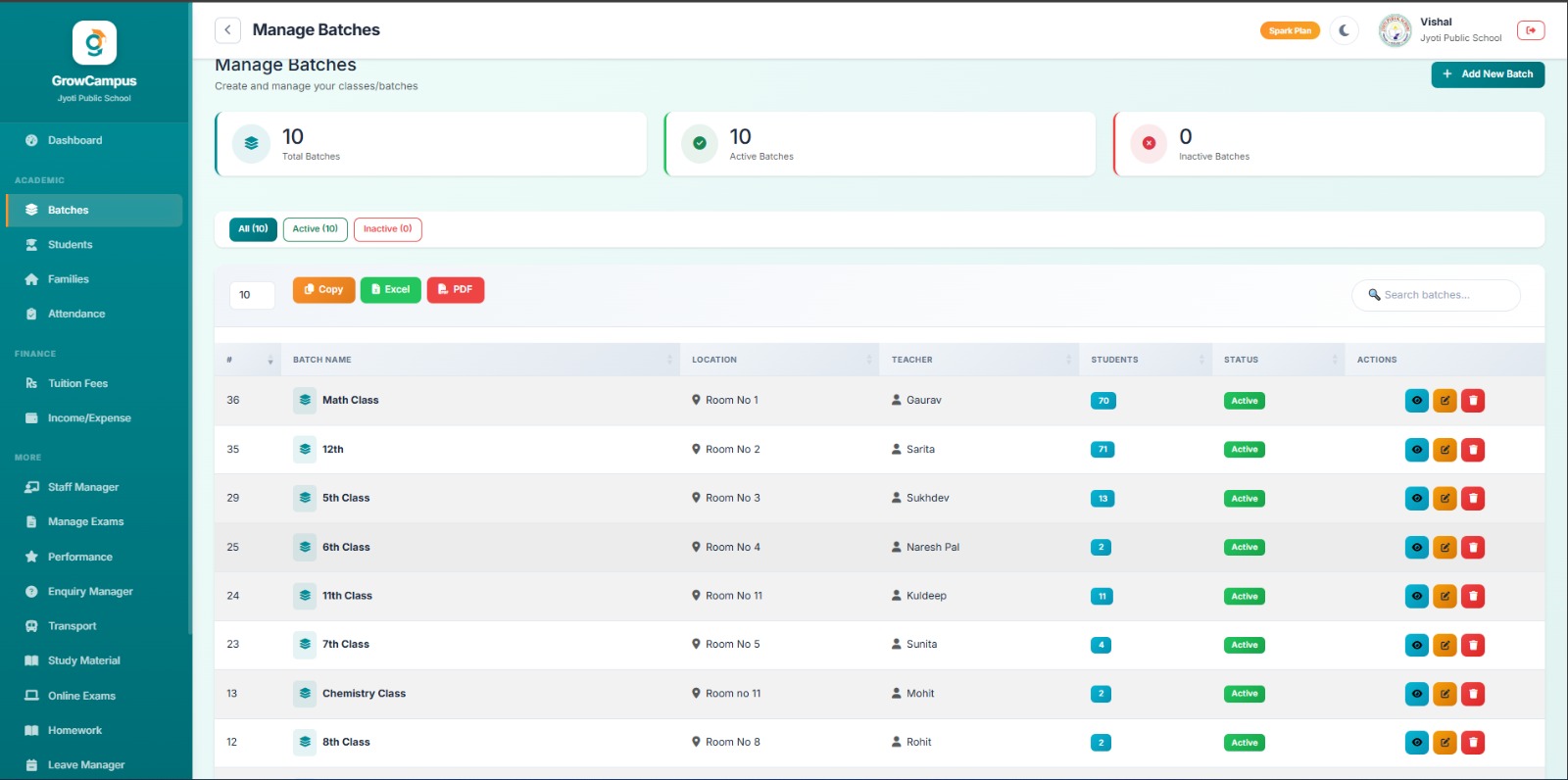Sort the table by the # column
This screenshot has height=780, width=1568.
[x=249, y=360]
